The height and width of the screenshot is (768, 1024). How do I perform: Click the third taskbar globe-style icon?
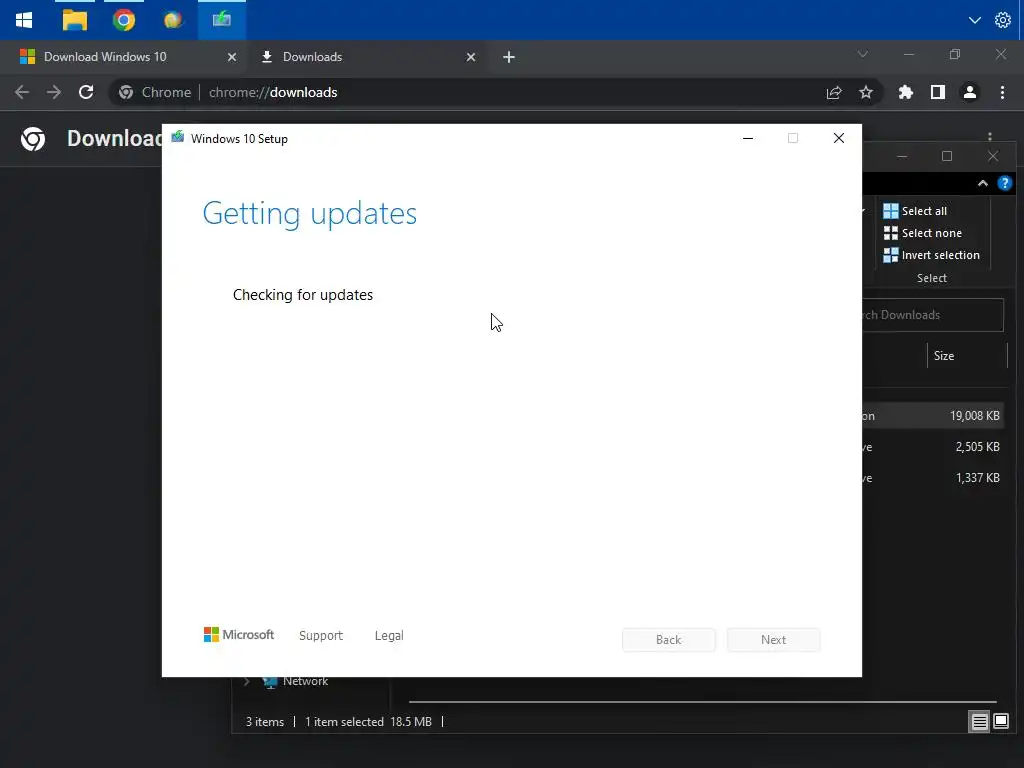tap(172, 20)
